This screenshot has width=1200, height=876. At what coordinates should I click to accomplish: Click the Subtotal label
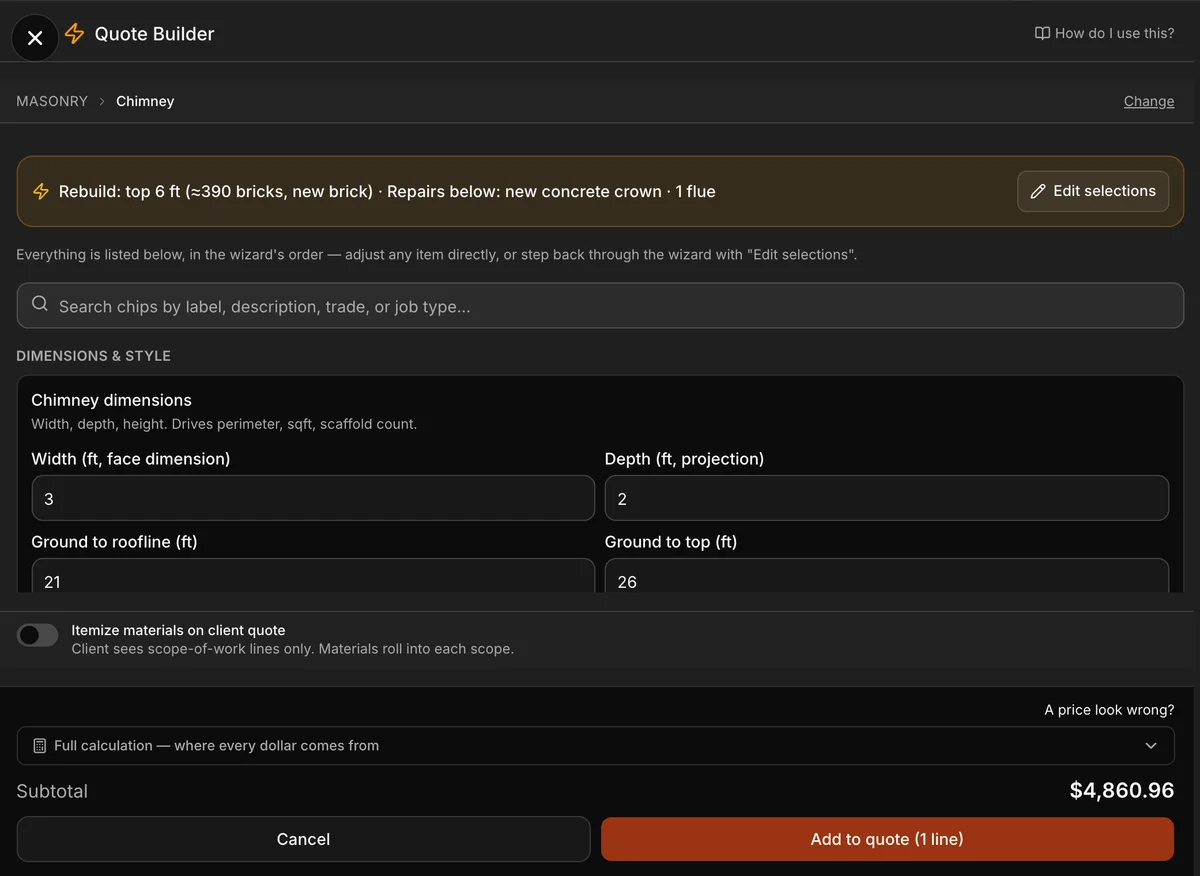(52, 791)
